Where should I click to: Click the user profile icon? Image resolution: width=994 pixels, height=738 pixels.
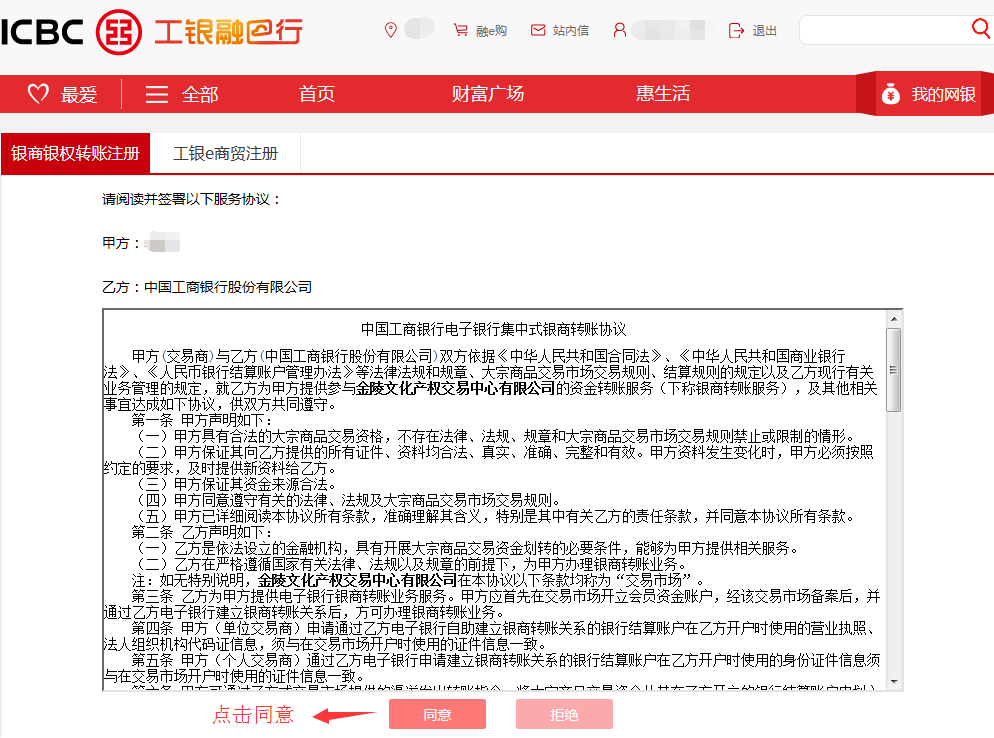tap(619, 30)
